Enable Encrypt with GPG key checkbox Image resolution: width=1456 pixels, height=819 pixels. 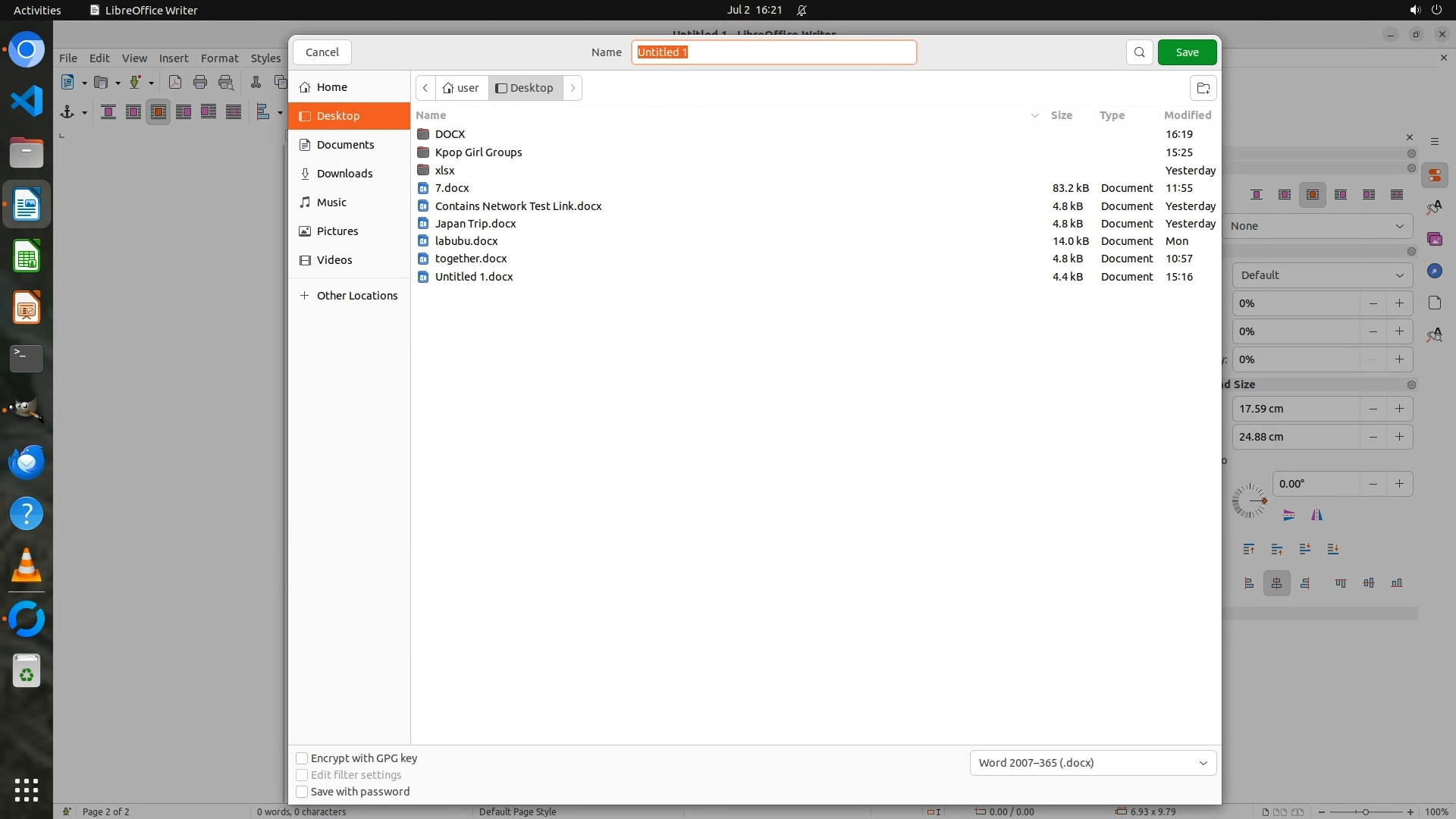click(302, 758)
